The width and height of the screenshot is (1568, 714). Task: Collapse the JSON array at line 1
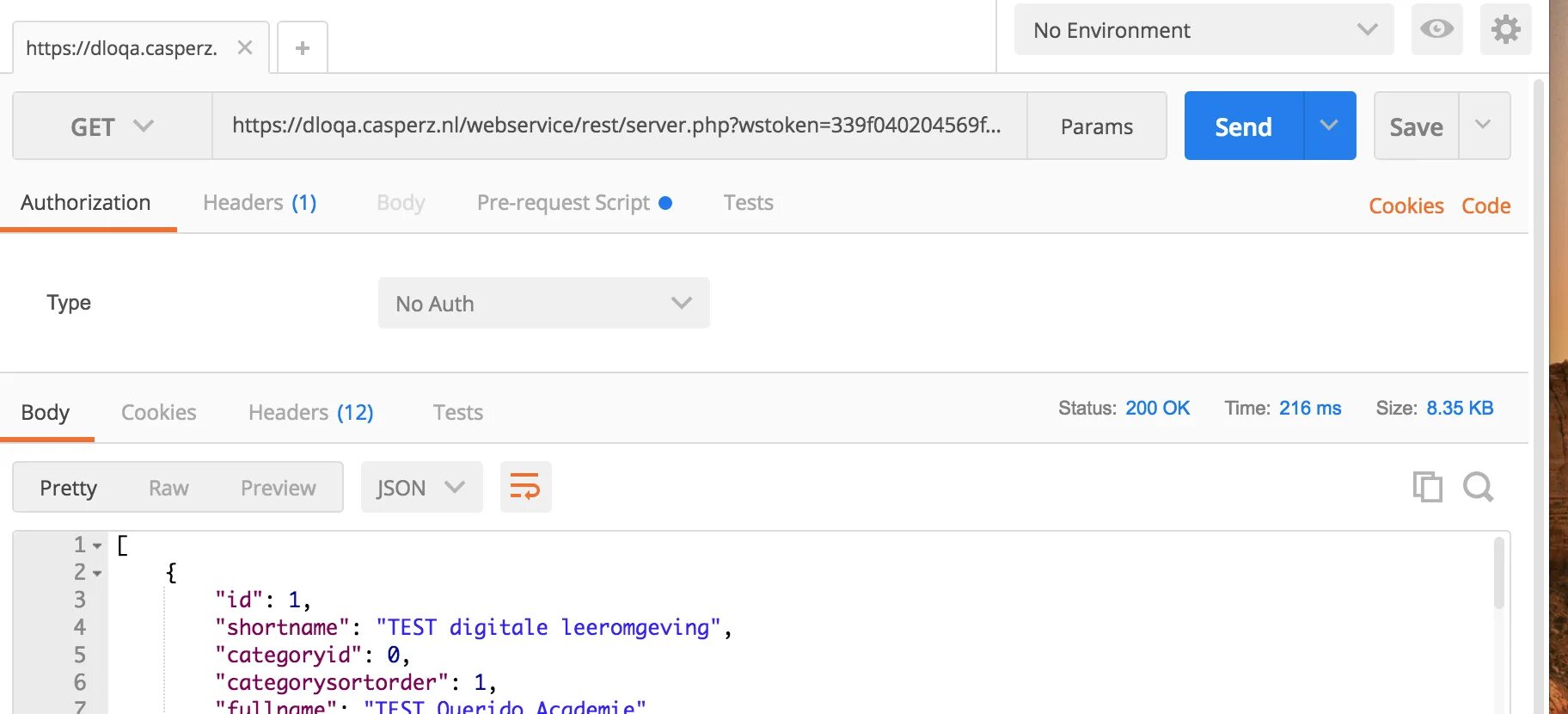(x=97, y=546)
